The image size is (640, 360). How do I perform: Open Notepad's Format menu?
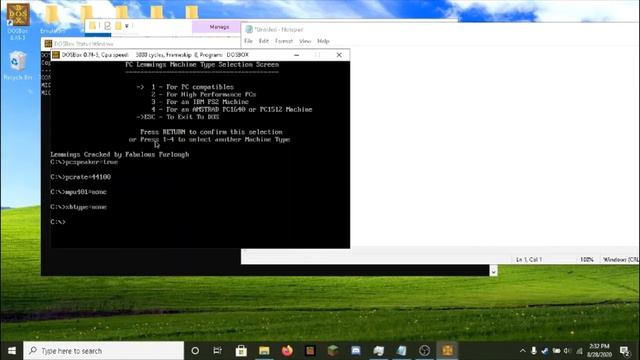click(284, 41)
